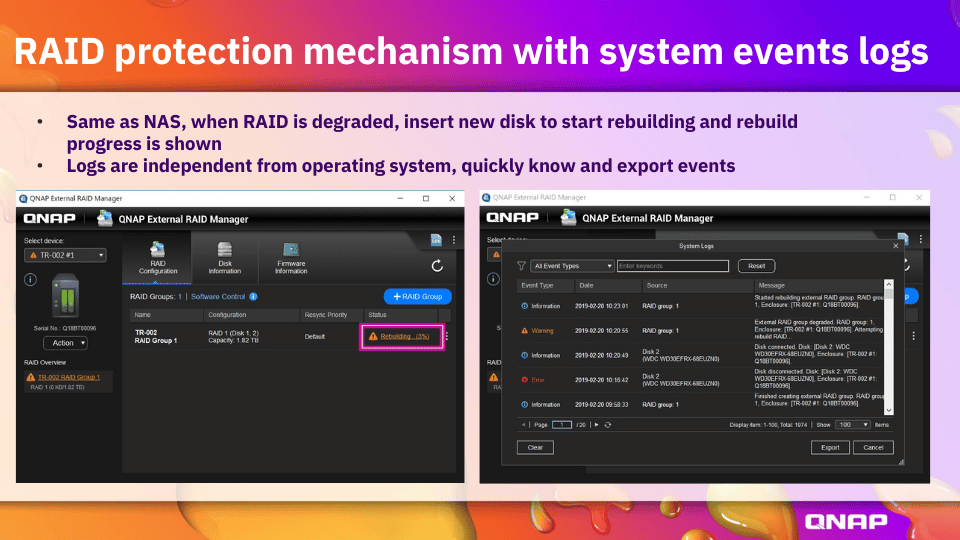The image size is (960, 540).
Task: Switch to the Disk Information tab
Action: [225, 258]
